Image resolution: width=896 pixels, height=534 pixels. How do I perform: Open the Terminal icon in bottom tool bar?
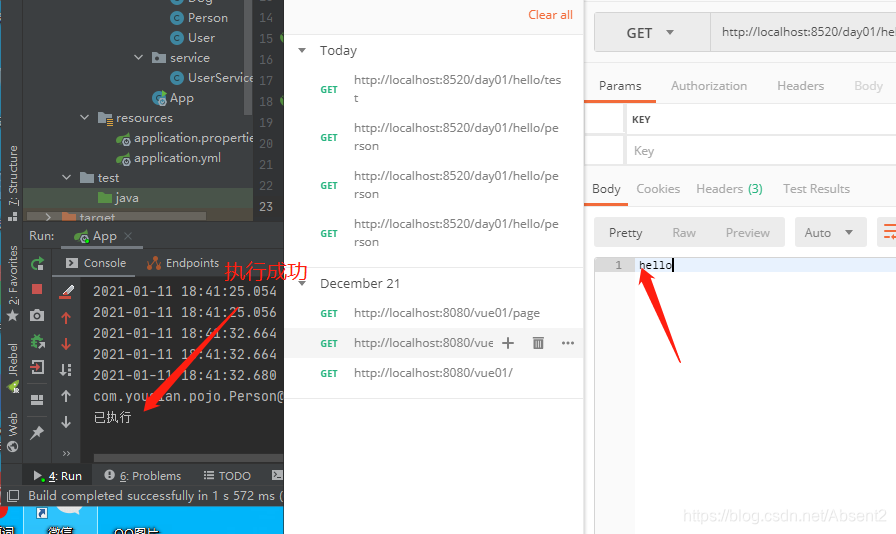277,475
